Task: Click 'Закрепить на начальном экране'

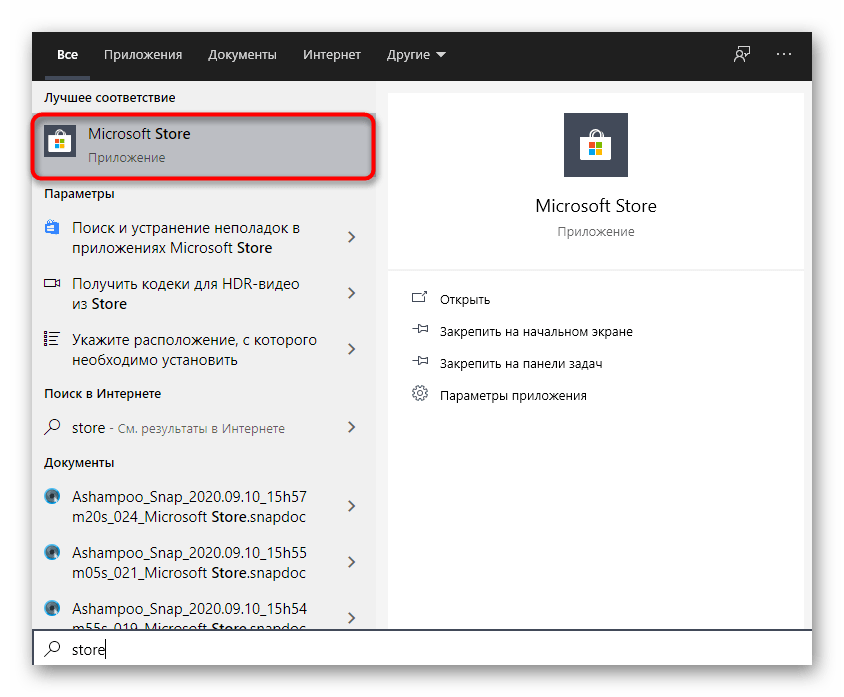Action: 536,331
